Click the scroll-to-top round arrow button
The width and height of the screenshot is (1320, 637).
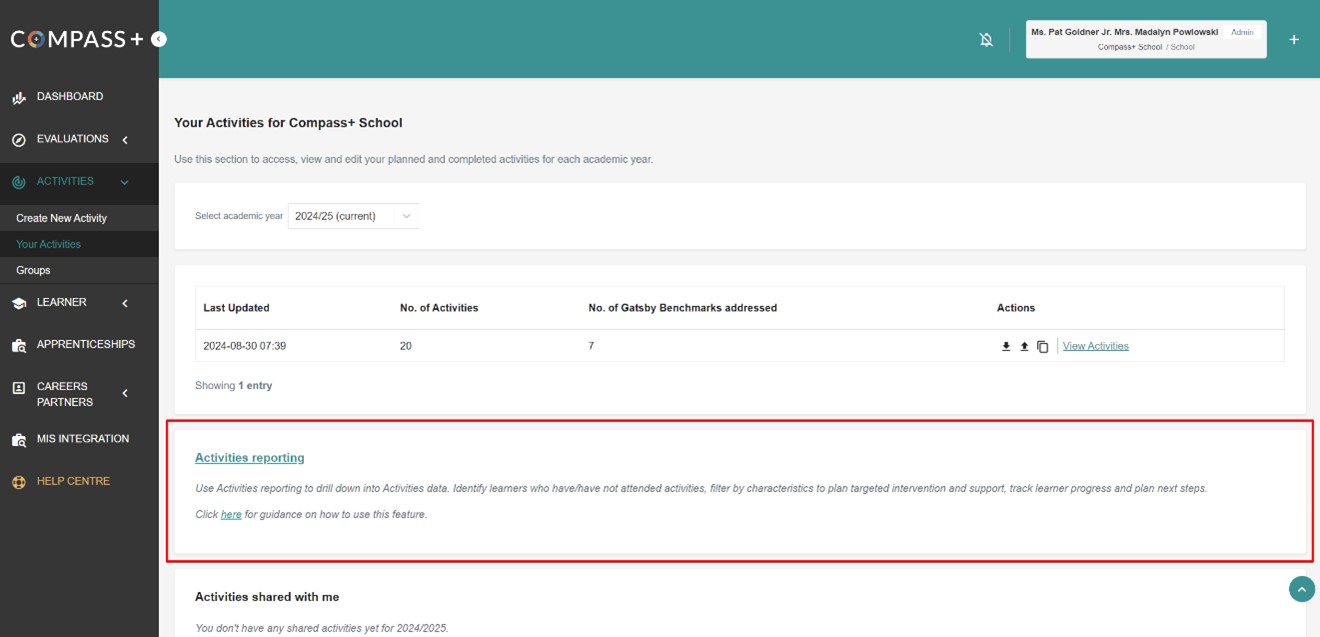(1301, 590)
